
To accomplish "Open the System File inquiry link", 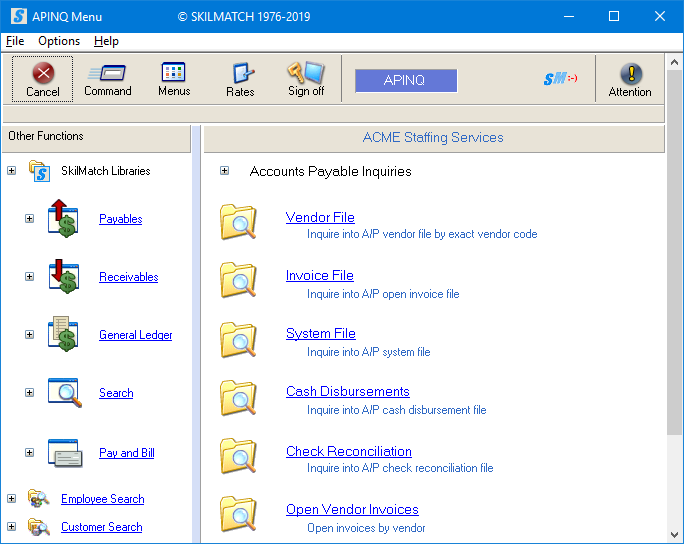I will point(321,333).
